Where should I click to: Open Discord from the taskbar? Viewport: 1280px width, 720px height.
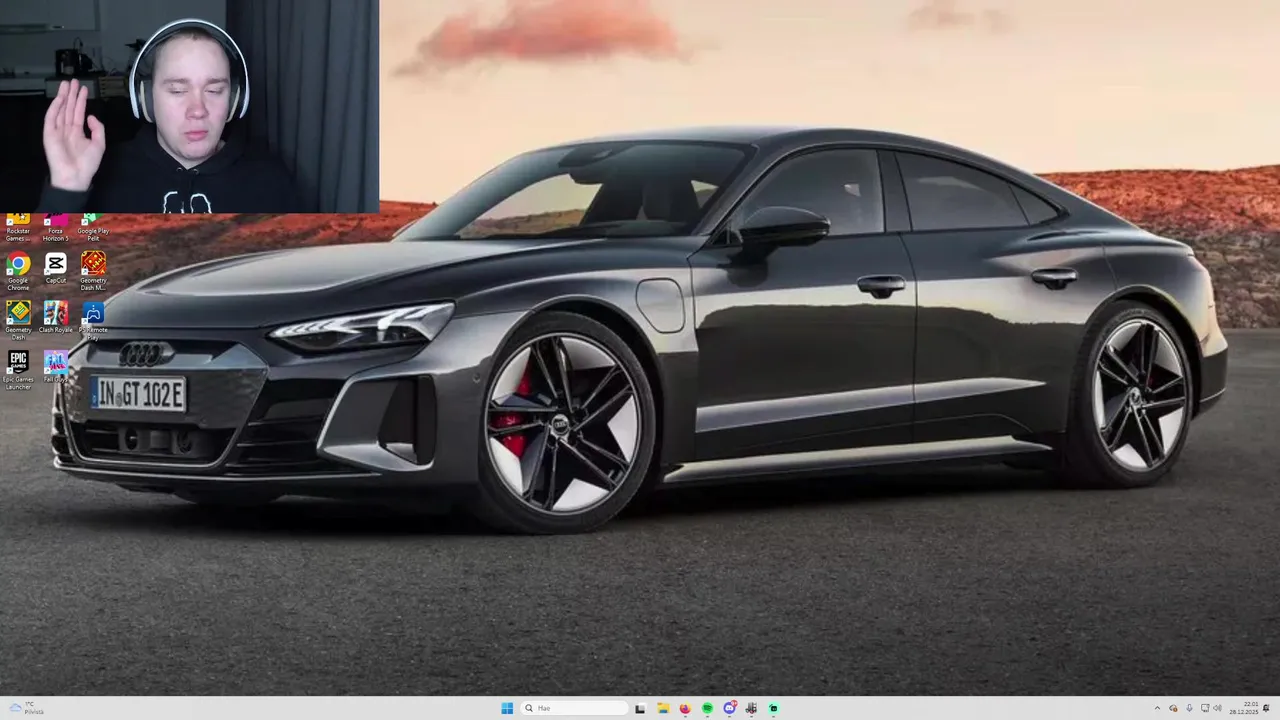click(730, 708)
